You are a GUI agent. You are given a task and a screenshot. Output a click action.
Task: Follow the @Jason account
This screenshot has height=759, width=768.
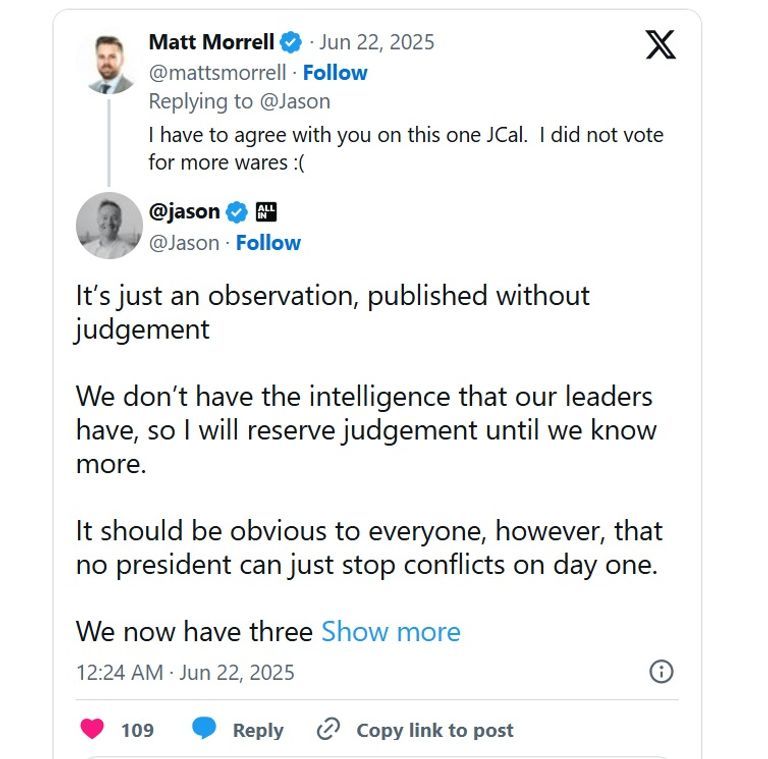pos(268,242)
